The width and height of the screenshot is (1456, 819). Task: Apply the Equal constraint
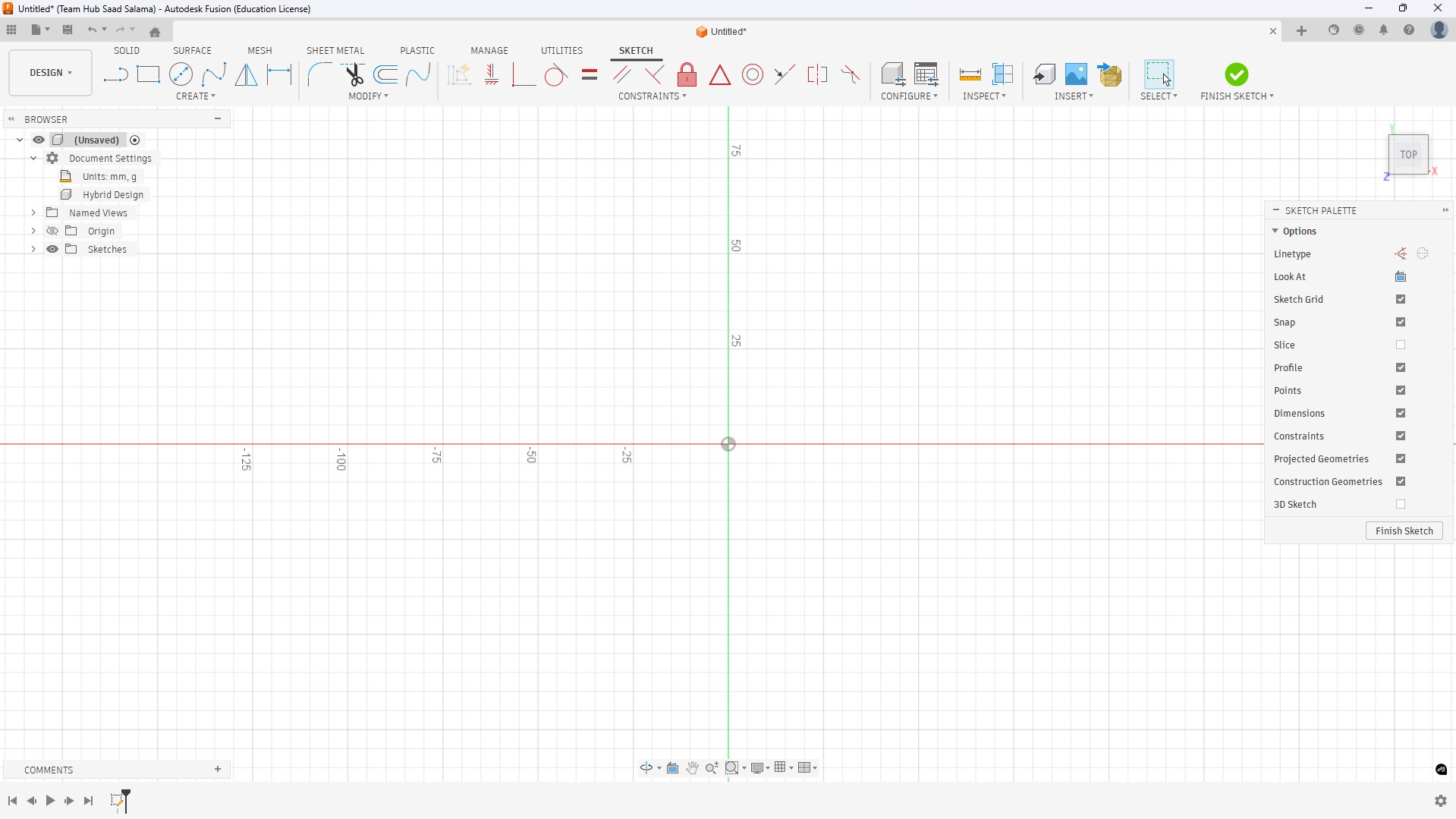(590, 74)
